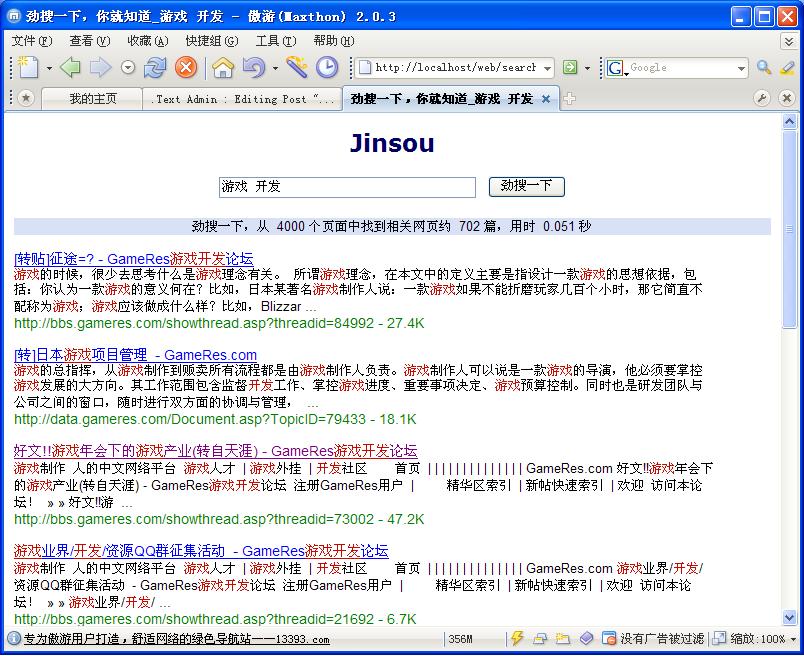The image size is (804, 656).
Task: Go to the Home page icon
Action: tap(223, 67)
